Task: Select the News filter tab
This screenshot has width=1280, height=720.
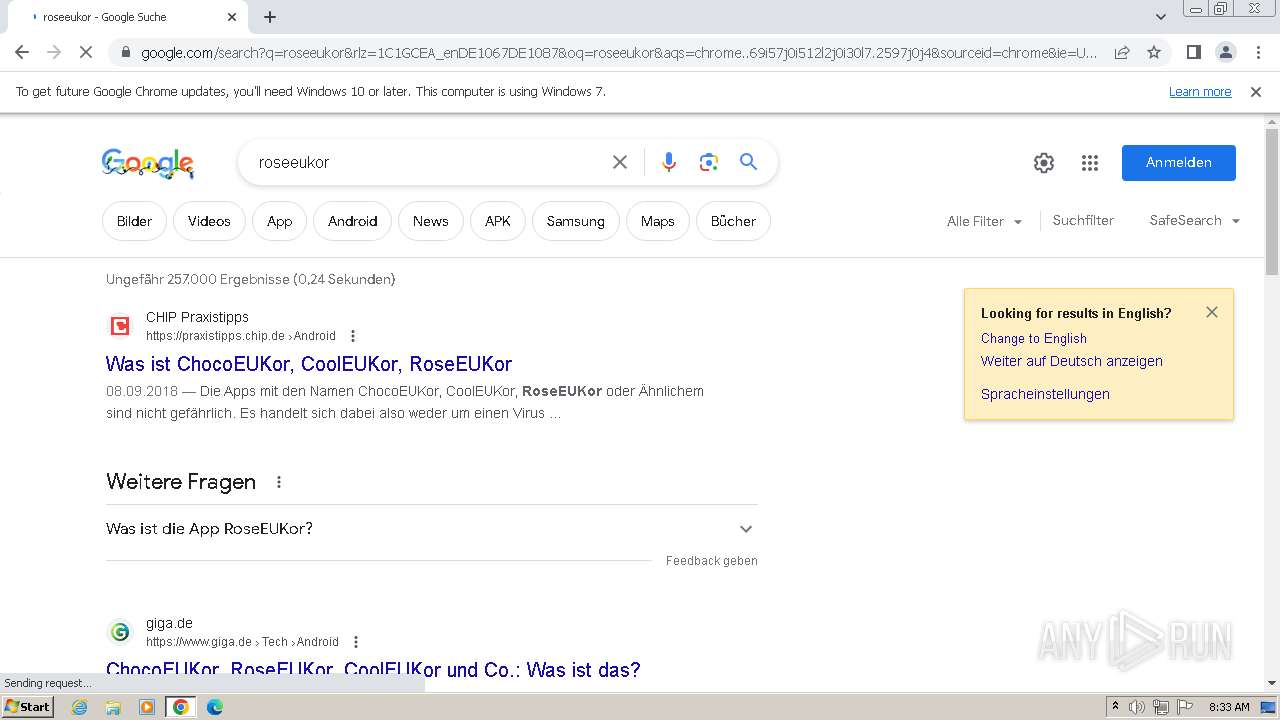Action: click(x=431, y=221)
